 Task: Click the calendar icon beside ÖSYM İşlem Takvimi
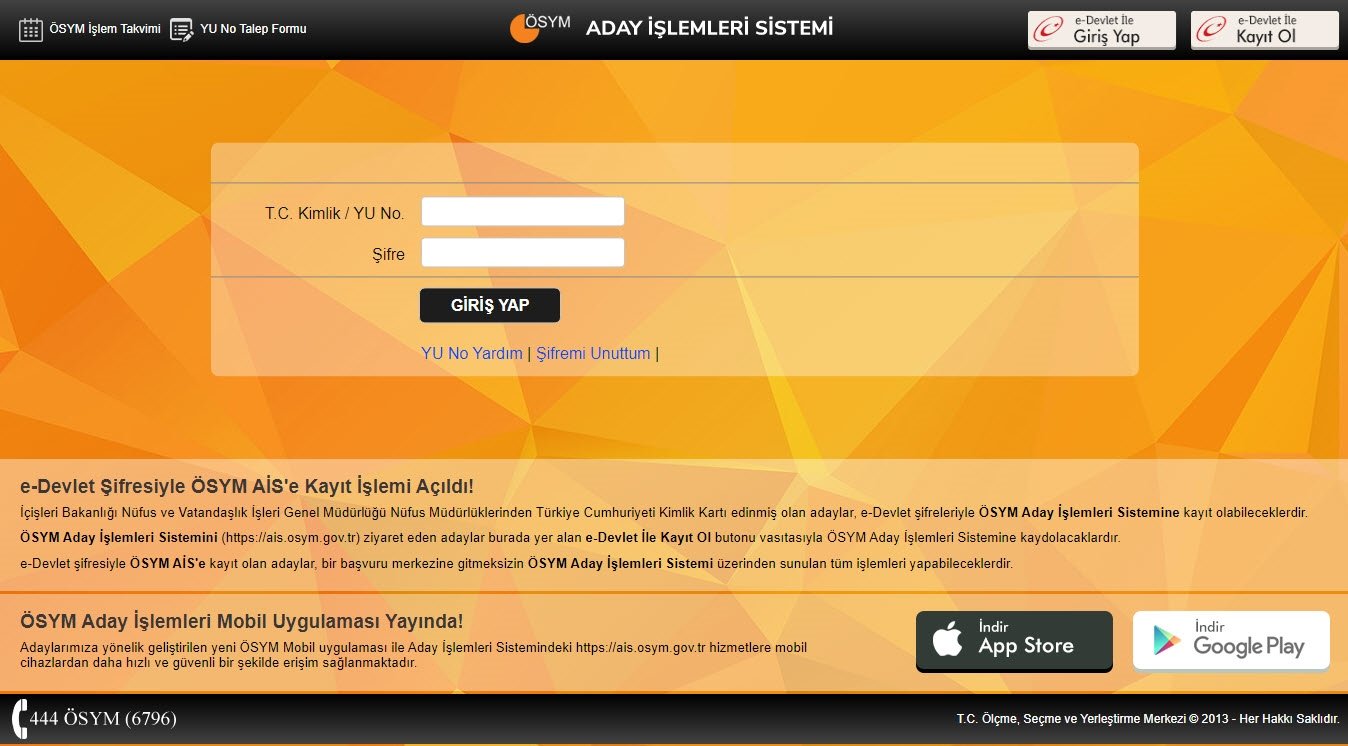(x=31, y=30)
